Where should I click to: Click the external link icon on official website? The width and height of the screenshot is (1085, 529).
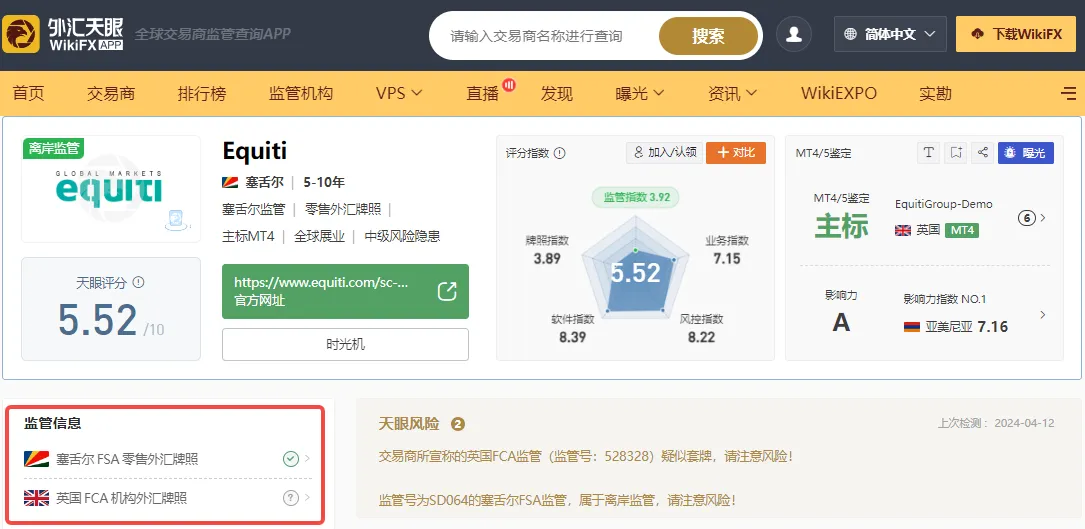[447, 291]
